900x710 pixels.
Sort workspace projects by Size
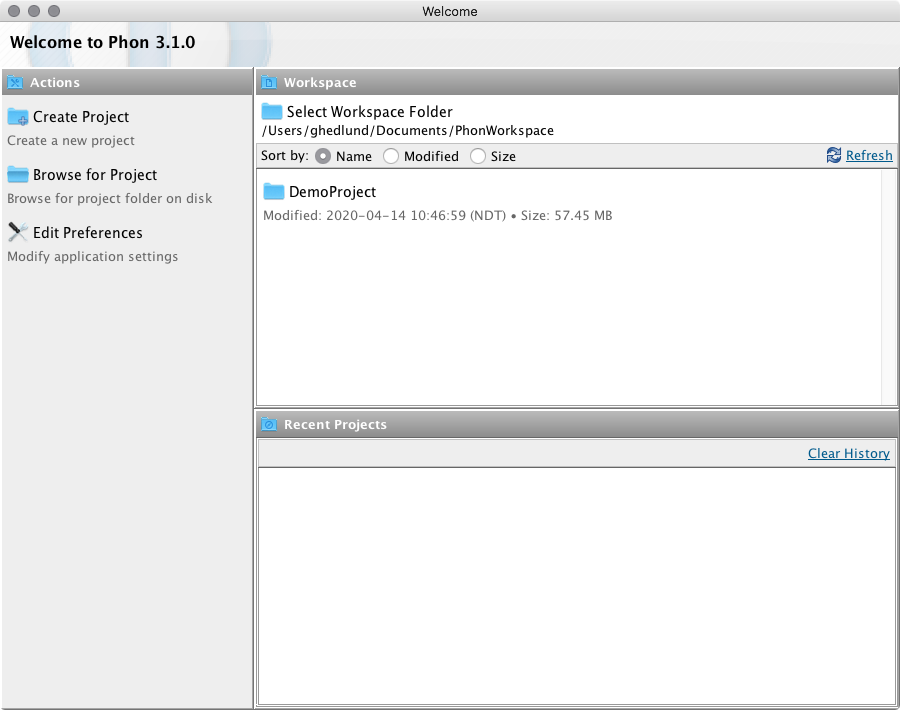coord(478,156)
